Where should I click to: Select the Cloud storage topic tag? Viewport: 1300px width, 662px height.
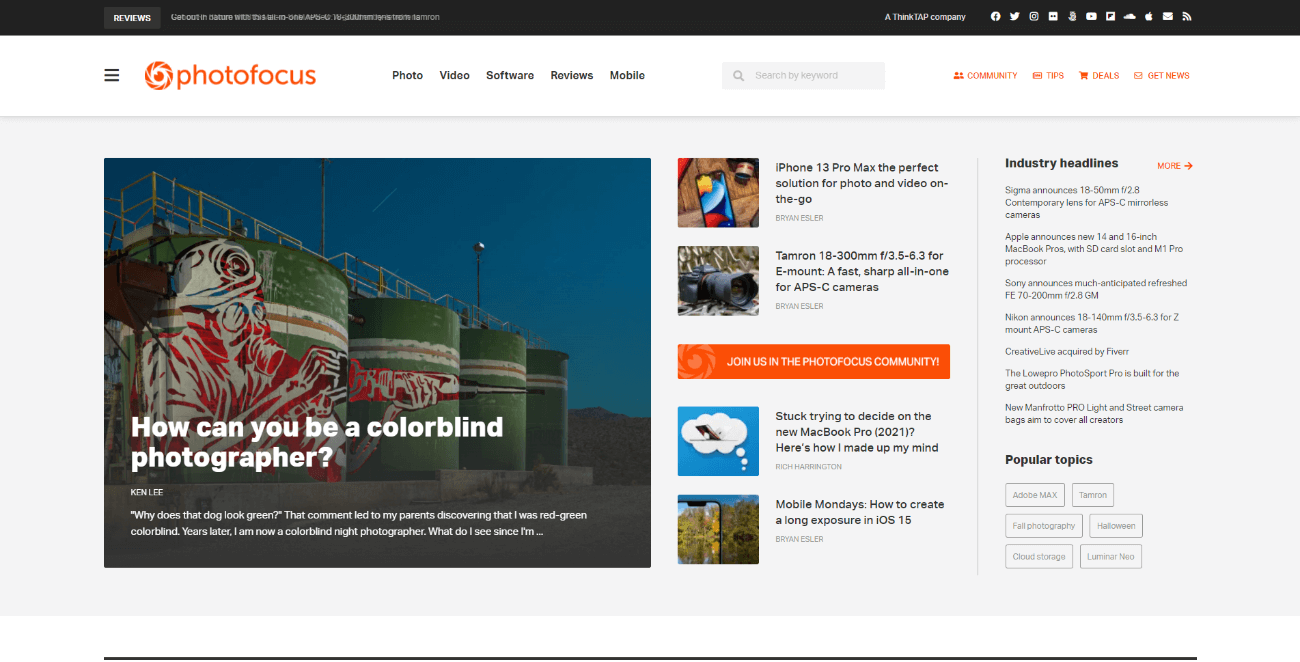pos(1039,557)
